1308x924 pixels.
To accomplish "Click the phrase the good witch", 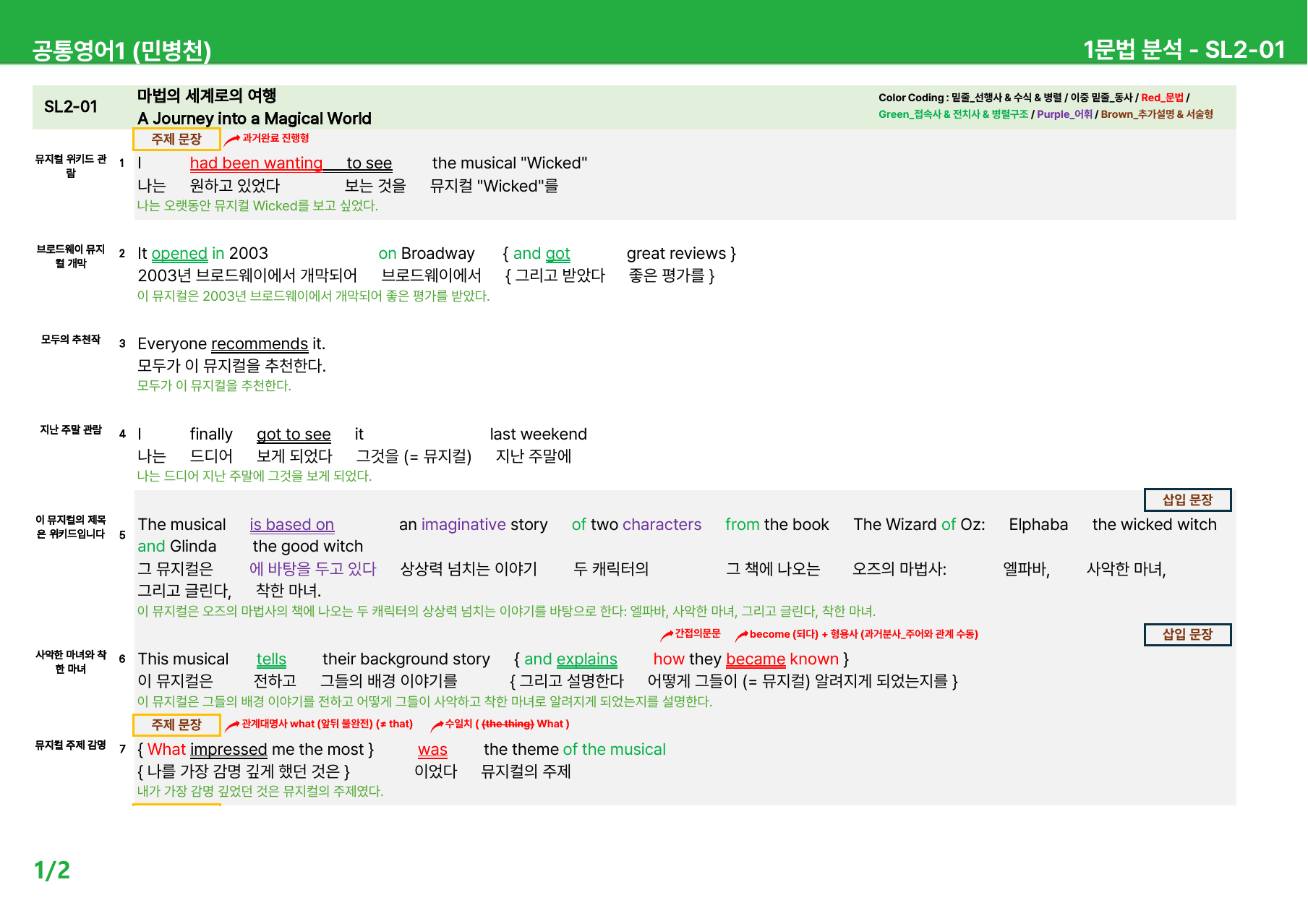I will coord(307,547).
